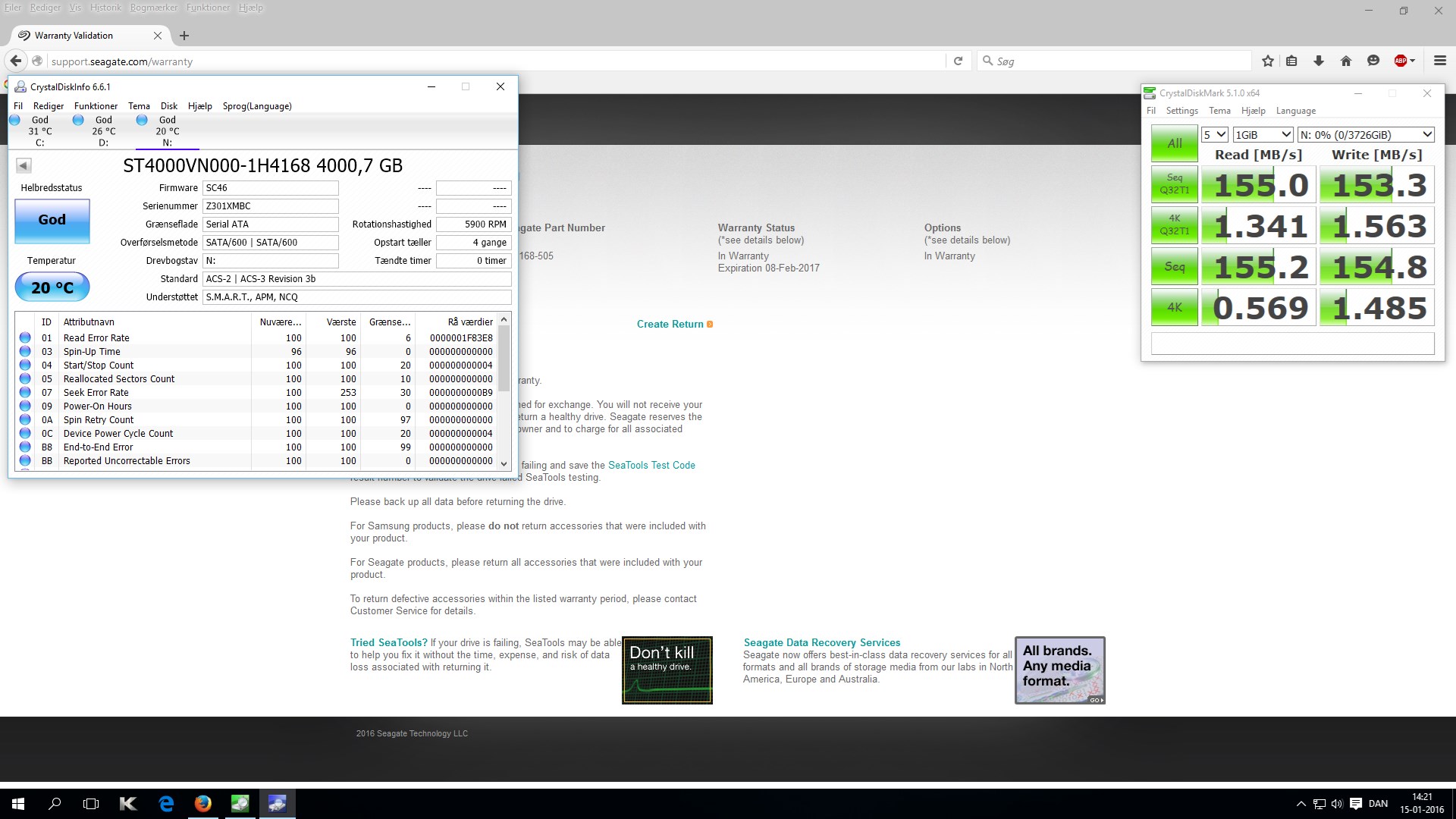Image resolution: width=1456 pixels, height=819 pixels.
Task: Click the volume icon in system tray
Action: (x=1337, y=804)
